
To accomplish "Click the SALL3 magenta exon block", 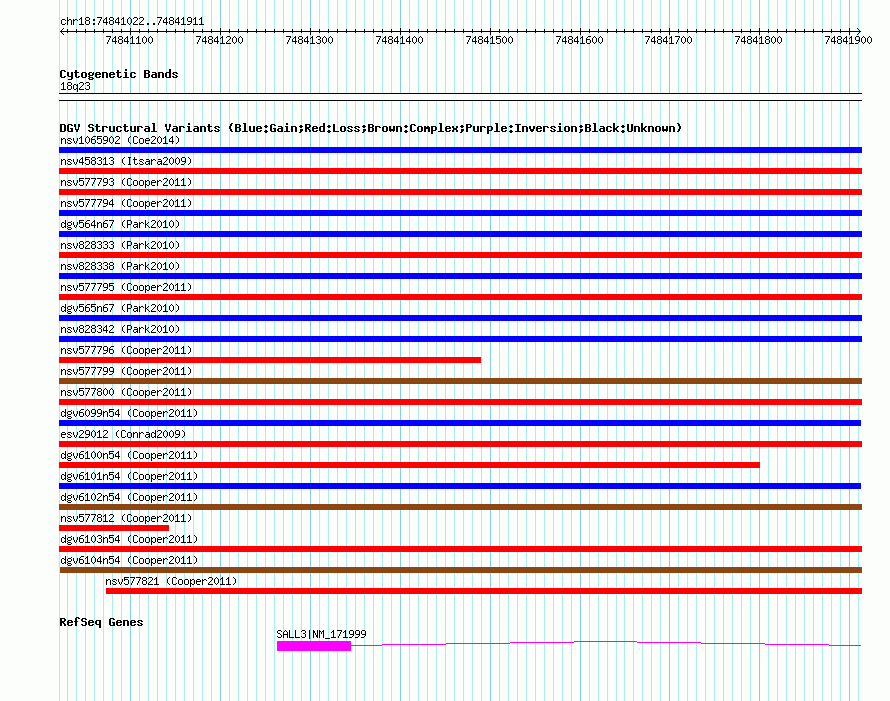I will (314, 646).
